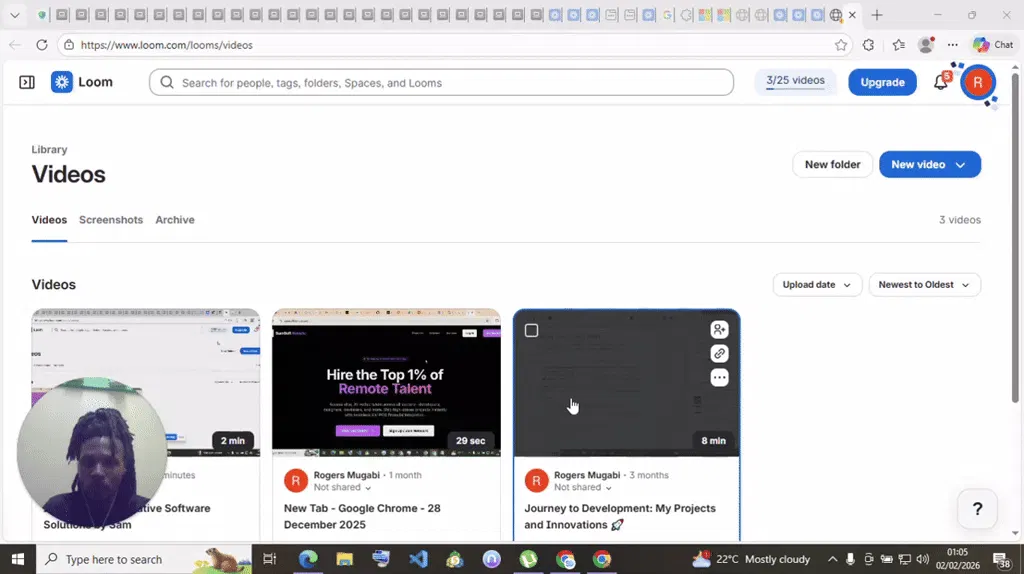Open uTorrent from taskbar

[x=528, y=559]
